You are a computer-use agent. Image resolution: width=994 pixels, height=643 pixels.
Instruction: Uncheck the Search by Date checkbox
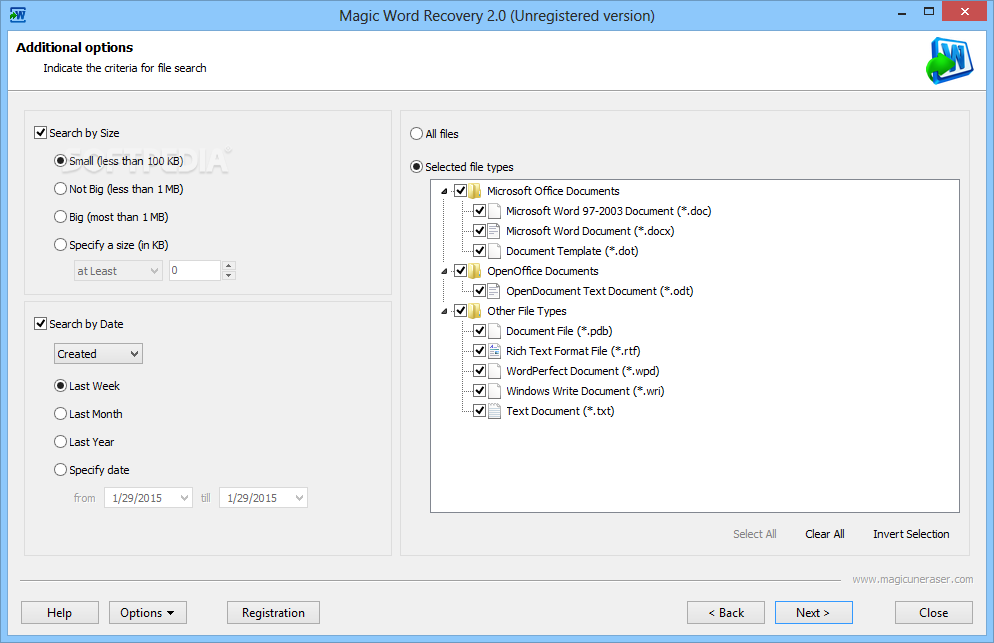(41, 323)
